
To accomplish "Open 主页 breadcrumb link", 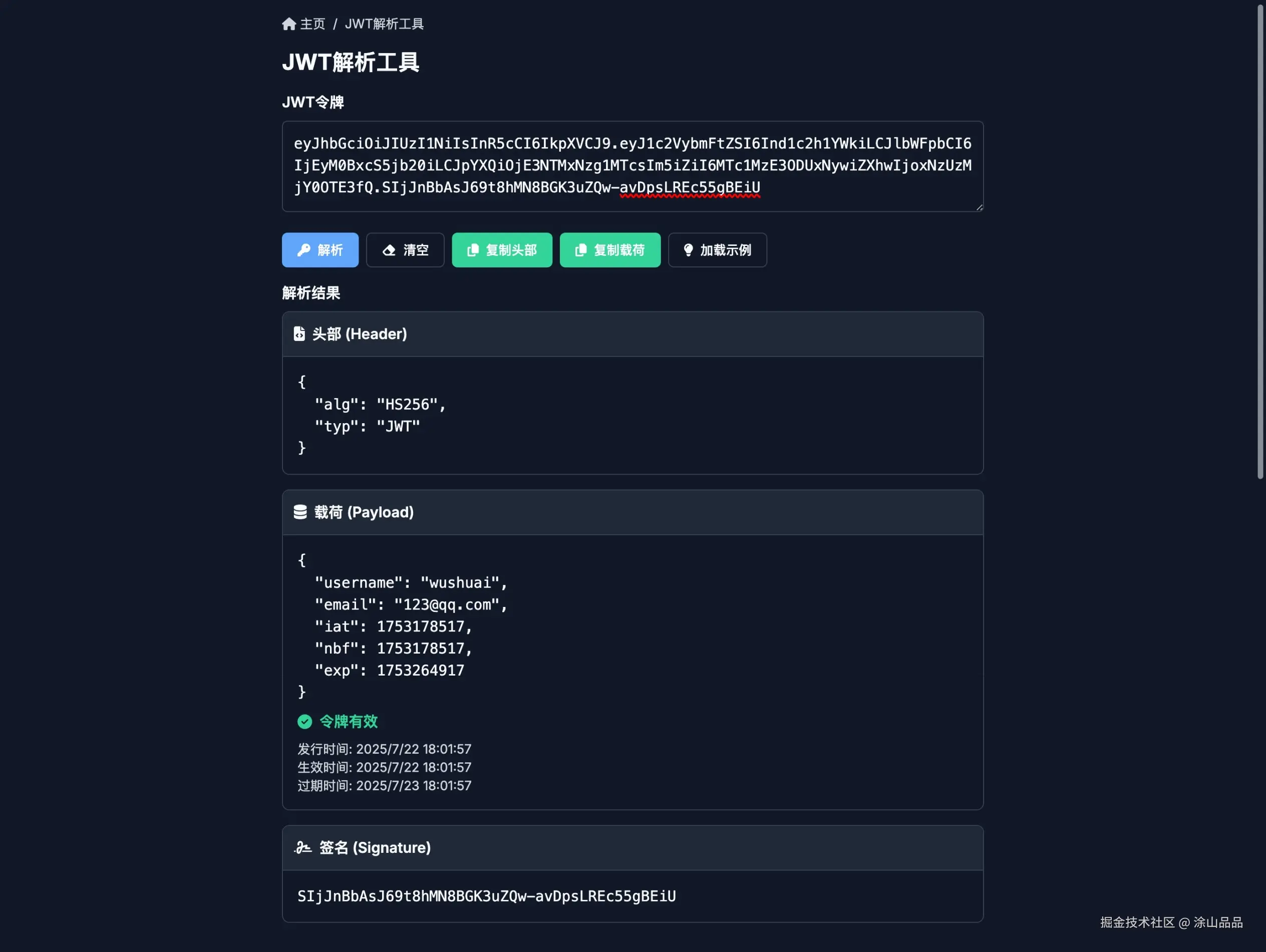I will click(x=312, y=24).
